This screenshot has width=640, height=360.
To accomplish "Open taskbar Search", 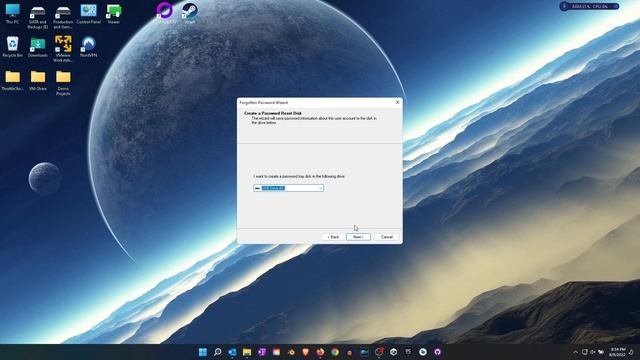I will [x=218, y=352].
